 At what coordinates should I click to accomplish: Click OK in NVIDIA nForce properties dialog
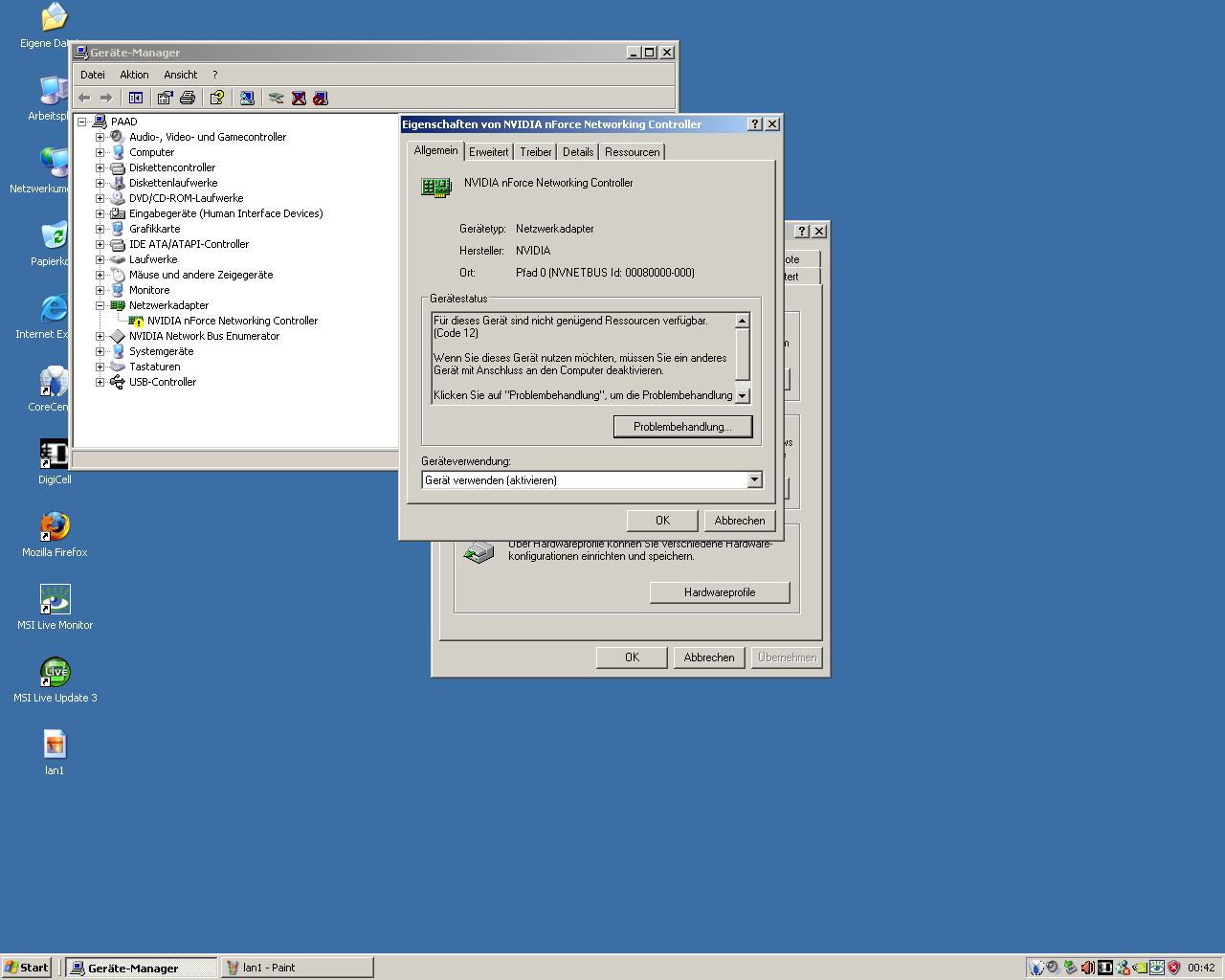tap(662, 521)
